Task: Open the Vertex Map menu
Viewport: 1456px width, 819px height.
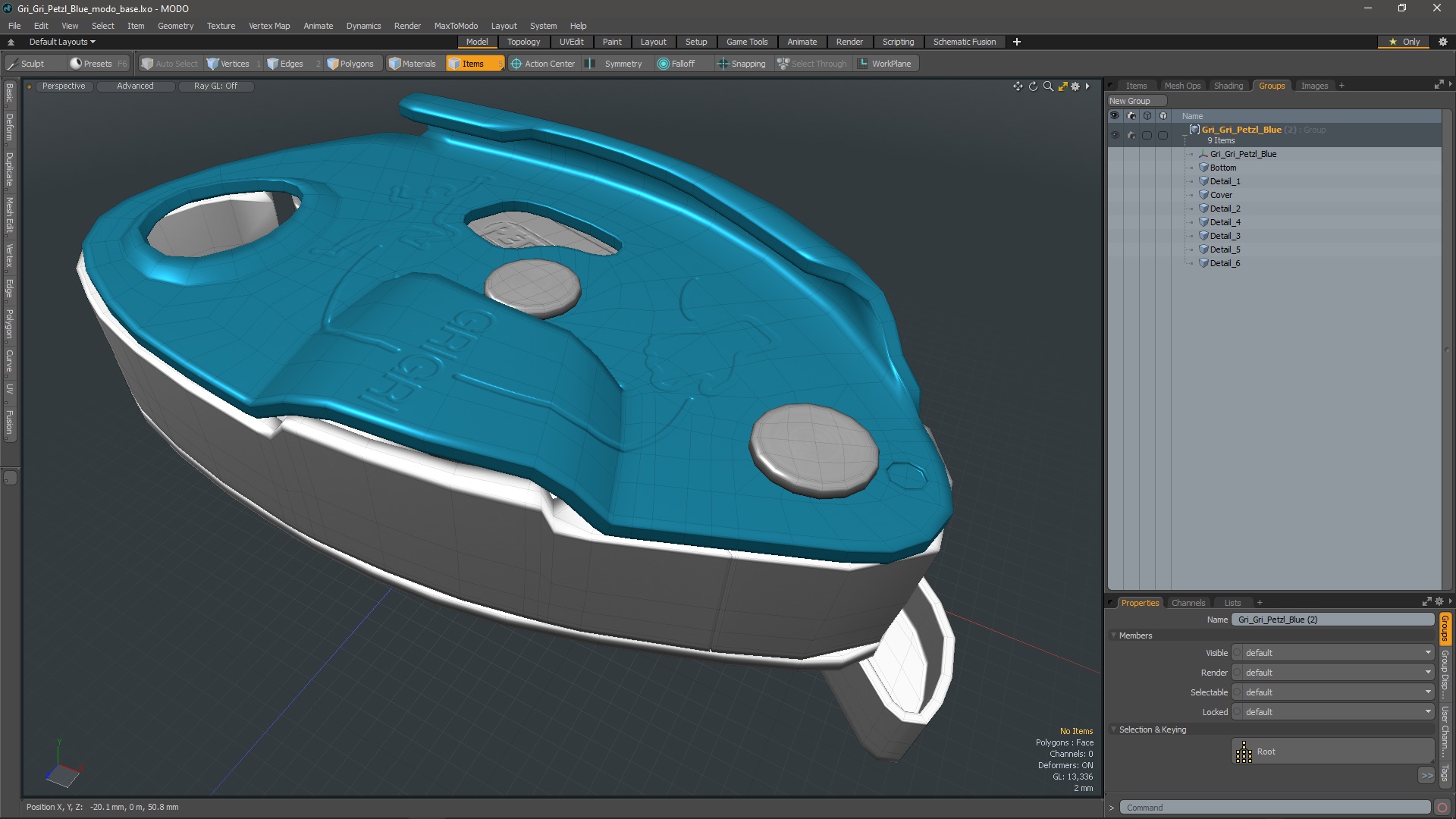Action: tap(269, 26)
